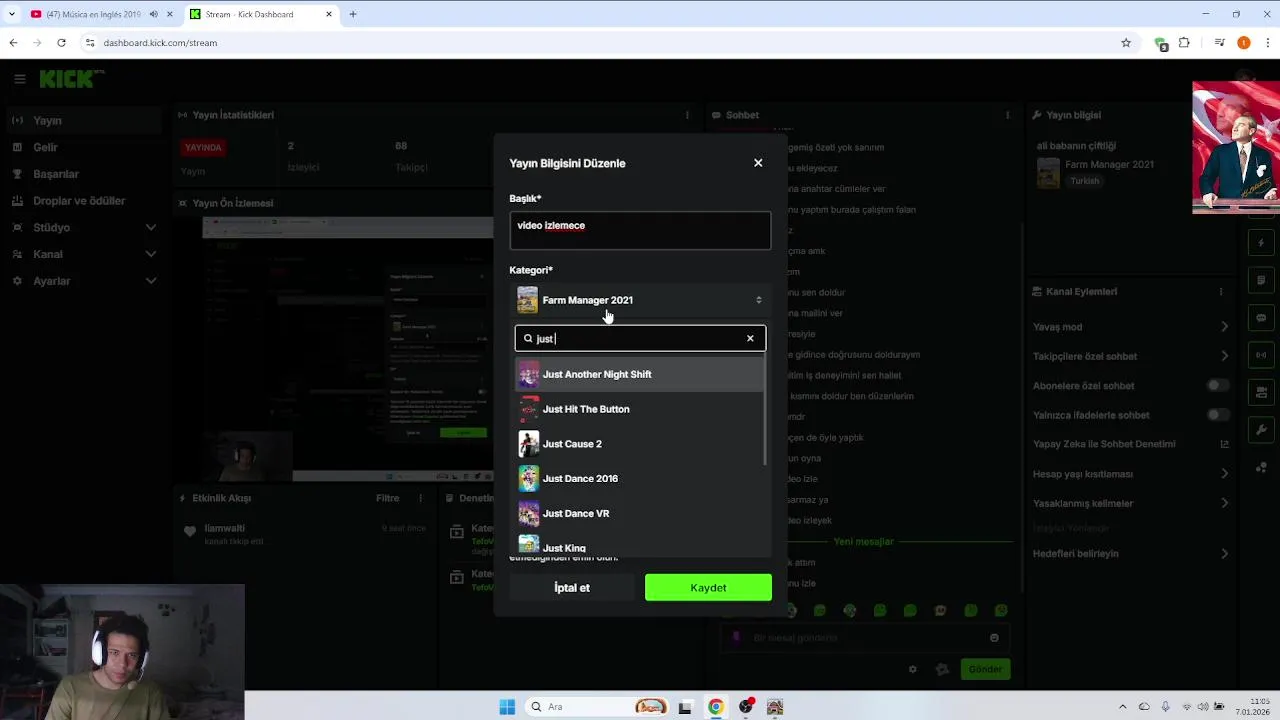Viewport: 1280px width, 720px height.
Task: Open the chat identity badge icon
Action: point(737,637)
